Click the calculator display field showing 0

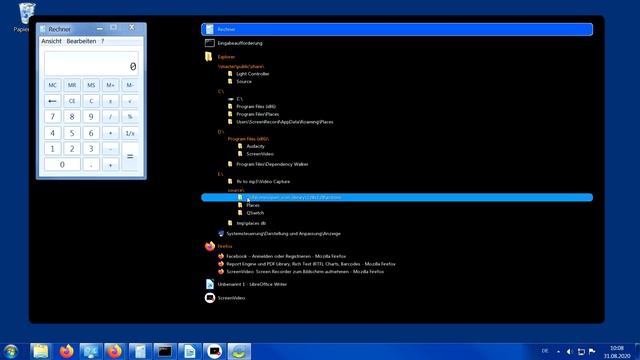91,63
